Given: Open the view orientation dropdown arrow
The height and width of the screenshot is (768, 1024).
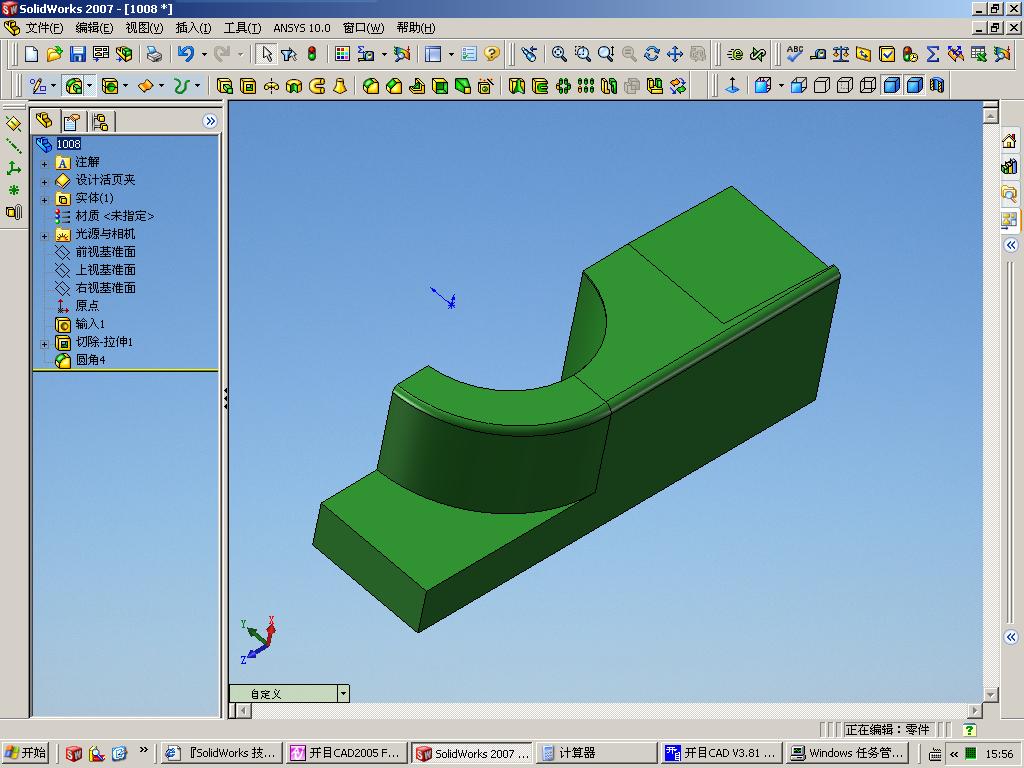Looking at the screenshot, I should point(781,86).
